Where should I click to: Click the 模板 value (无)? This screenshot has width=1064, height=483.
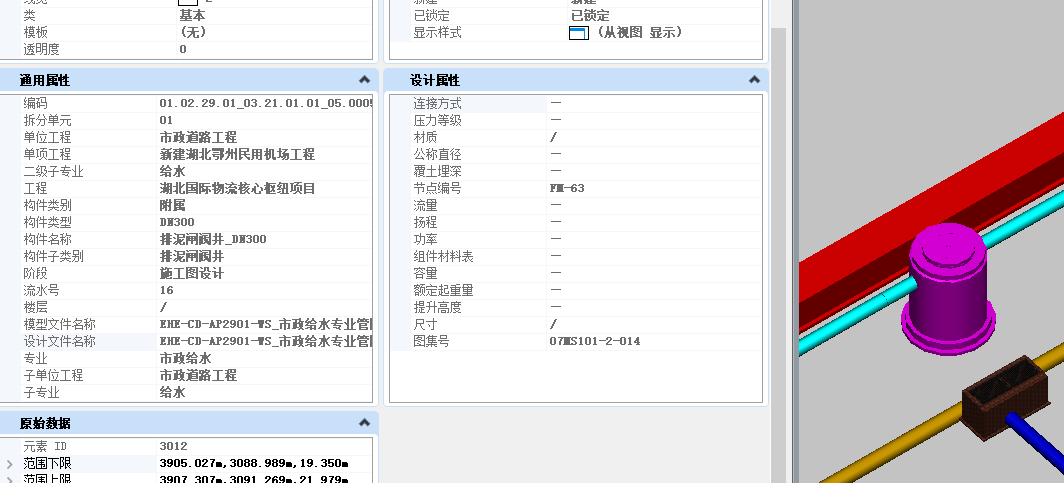pyautogui.click(x=193, y=32)
